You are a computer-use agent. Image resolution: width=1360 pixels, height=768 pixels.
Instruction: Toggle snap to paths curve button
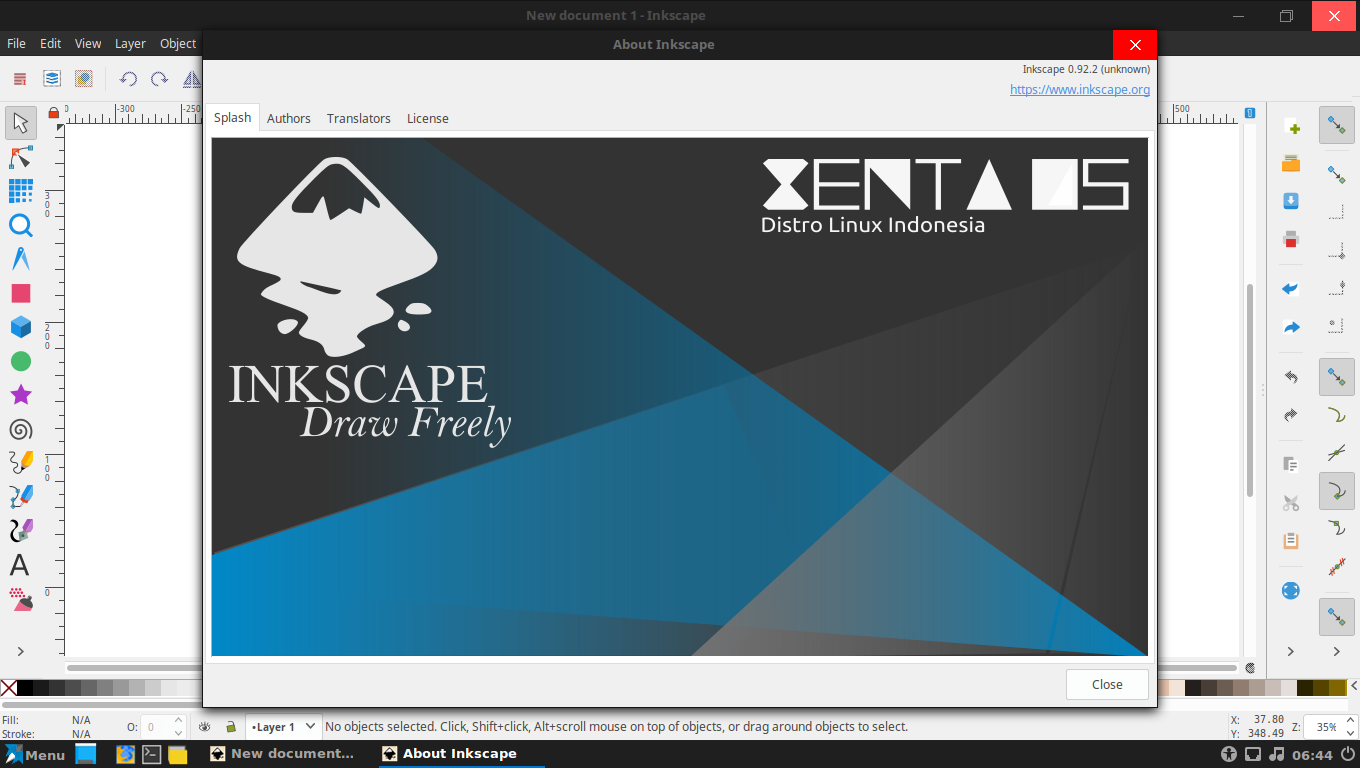click(x=1337, y=415)
